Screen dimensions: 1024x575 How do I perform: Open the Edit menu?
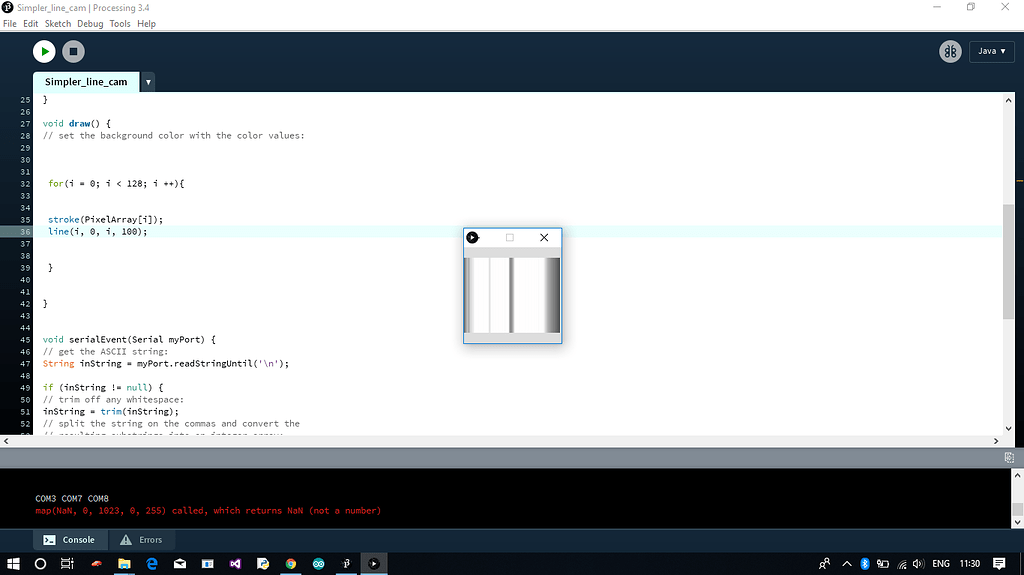click(x=31, y=24)
